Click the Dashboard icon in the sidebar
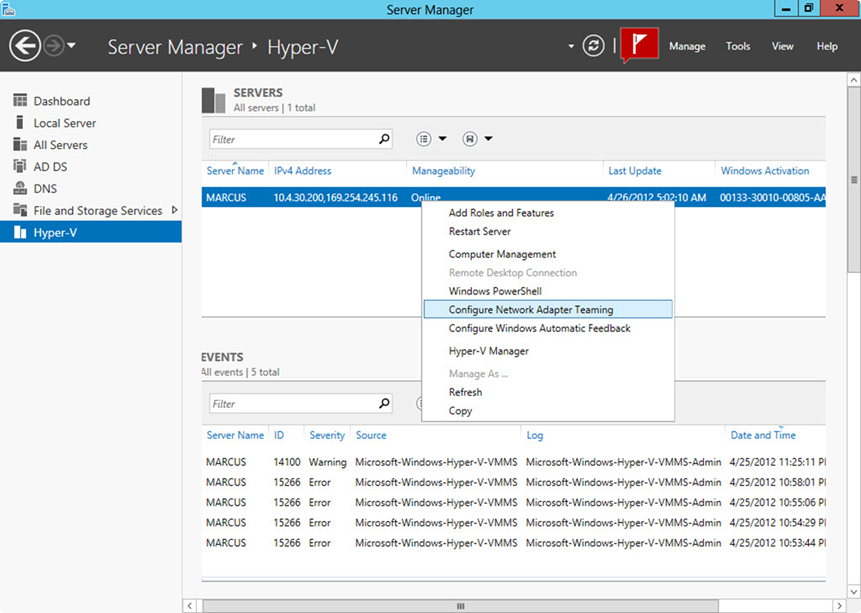Image resolution: width=861 pixels, height=613 pixels. point(20,101)
